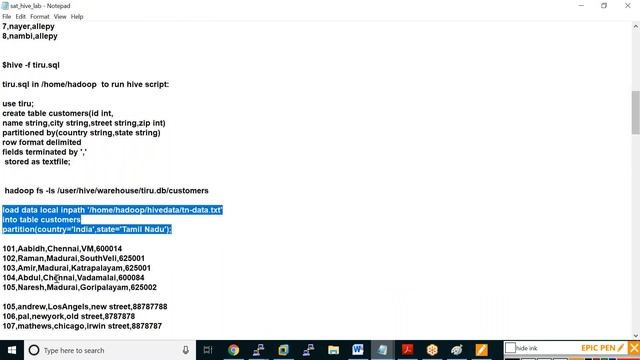
Task: Click the highlighted 'into table customers' line
Action: click(42, 220)
